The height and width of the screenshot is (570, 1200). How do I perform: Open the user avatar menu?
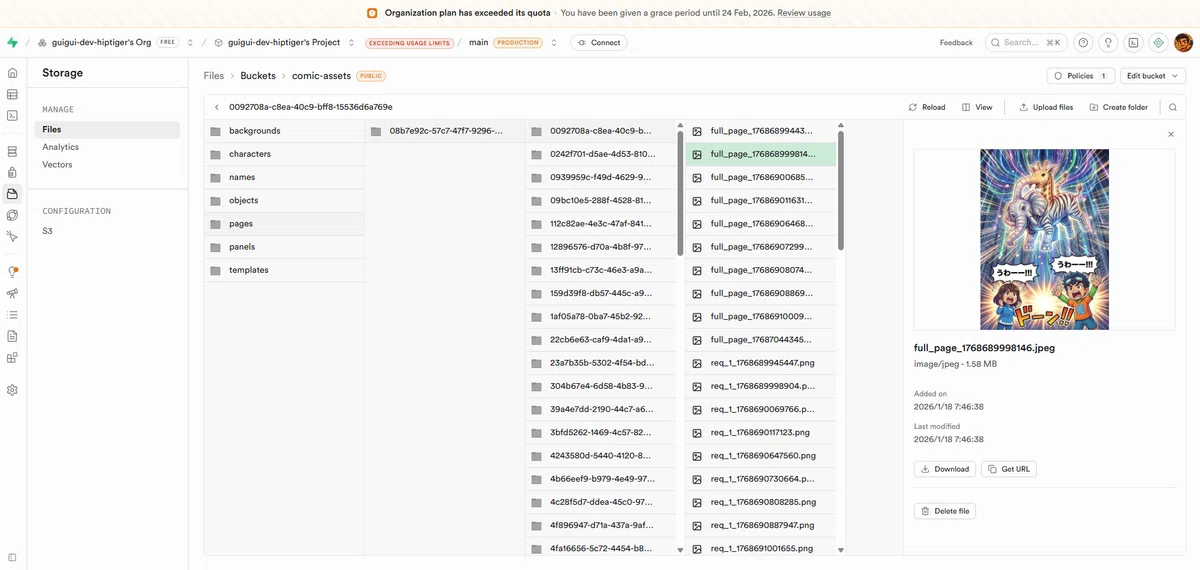coord(1183,43)
